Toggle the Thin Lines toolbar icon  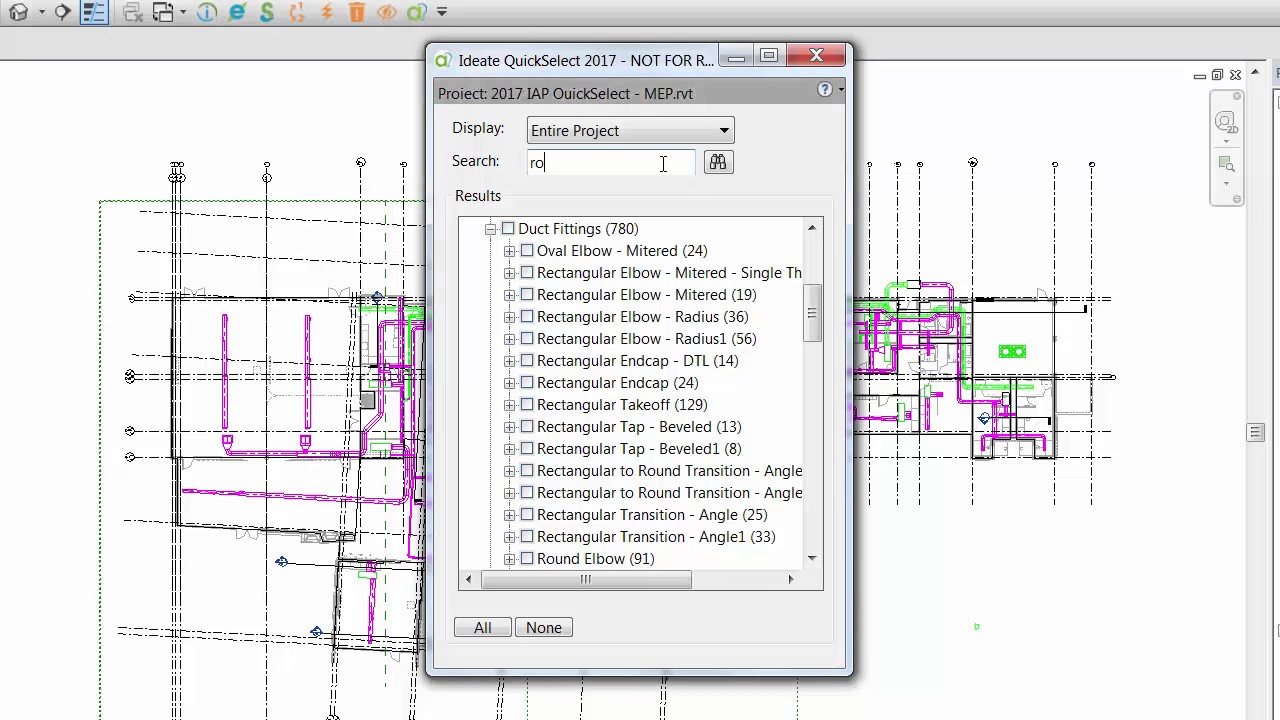coord(94,13)
